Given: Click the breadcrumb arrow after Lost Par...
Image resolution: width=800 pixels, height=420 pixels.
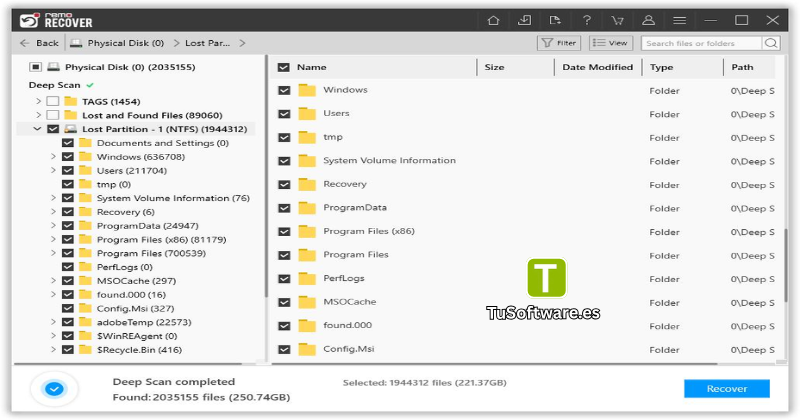Looking at the screenshot, I should click(x=242, y=43).
